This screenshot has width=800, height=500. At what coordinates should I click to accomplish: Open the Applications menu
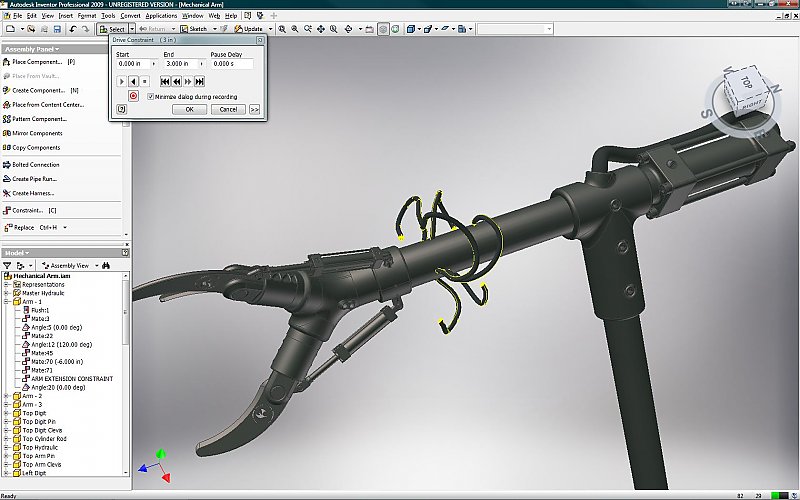tap(161, 16)
